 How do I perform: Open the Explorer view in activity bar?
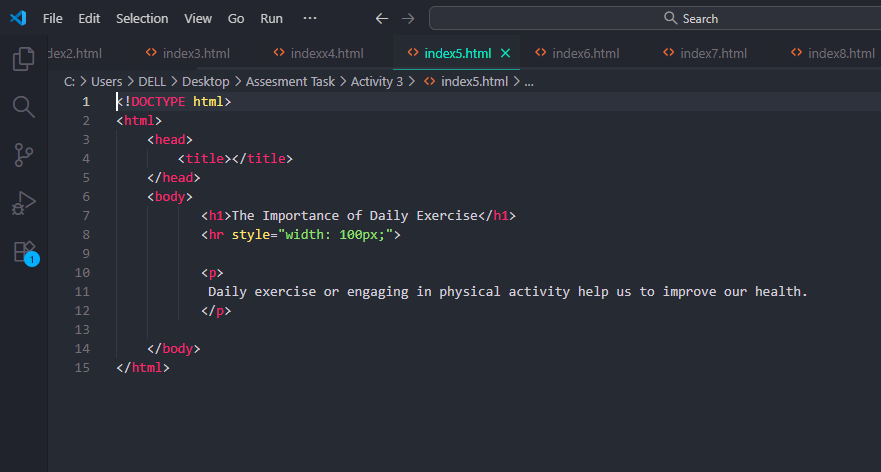(x=23, y=59)
